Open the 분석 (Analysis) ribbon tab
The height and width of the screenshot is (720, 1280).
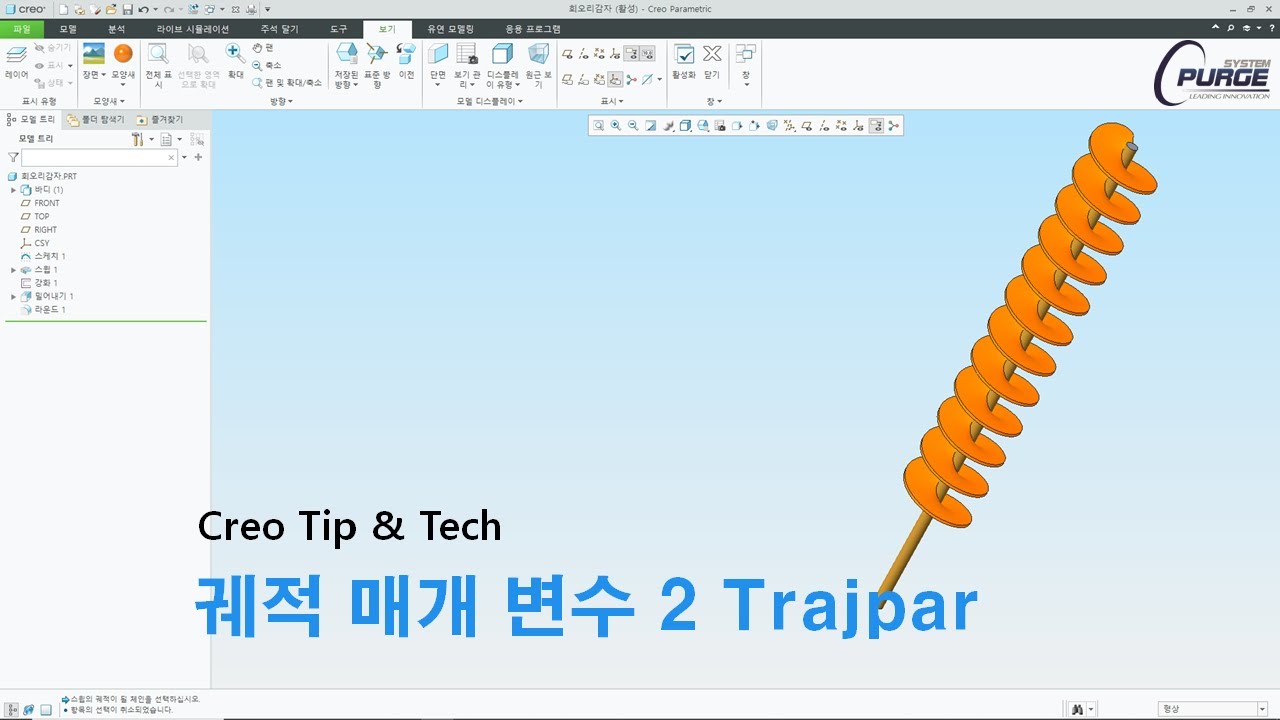(x=117, y=29)
